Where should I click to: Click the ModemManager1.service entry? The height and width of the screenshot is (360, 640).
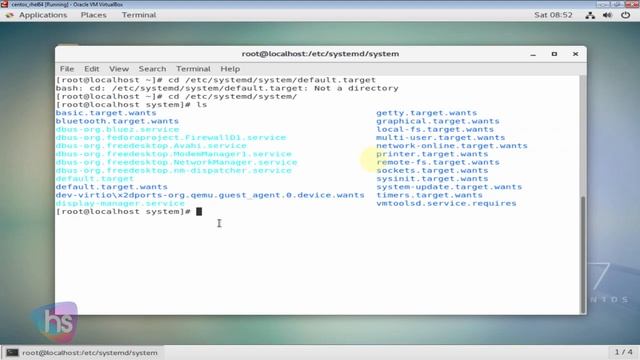(x=174, y=154)
